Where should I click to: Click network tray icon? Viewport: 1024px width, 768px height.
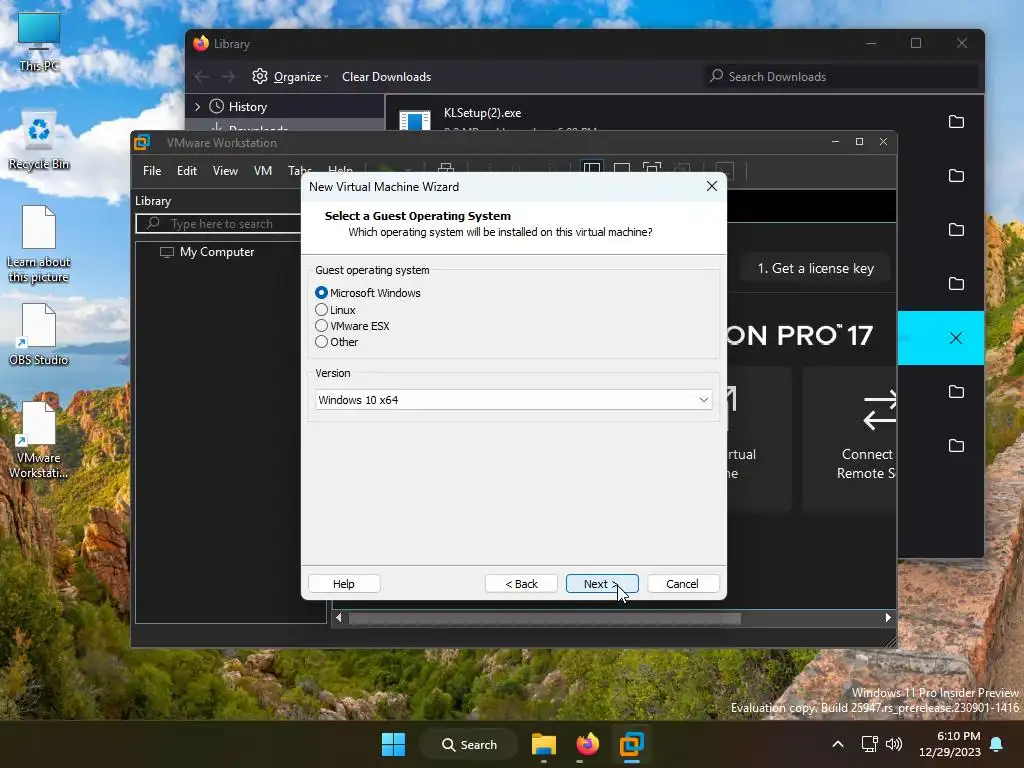pyautogui.click(x=869, y=744)
